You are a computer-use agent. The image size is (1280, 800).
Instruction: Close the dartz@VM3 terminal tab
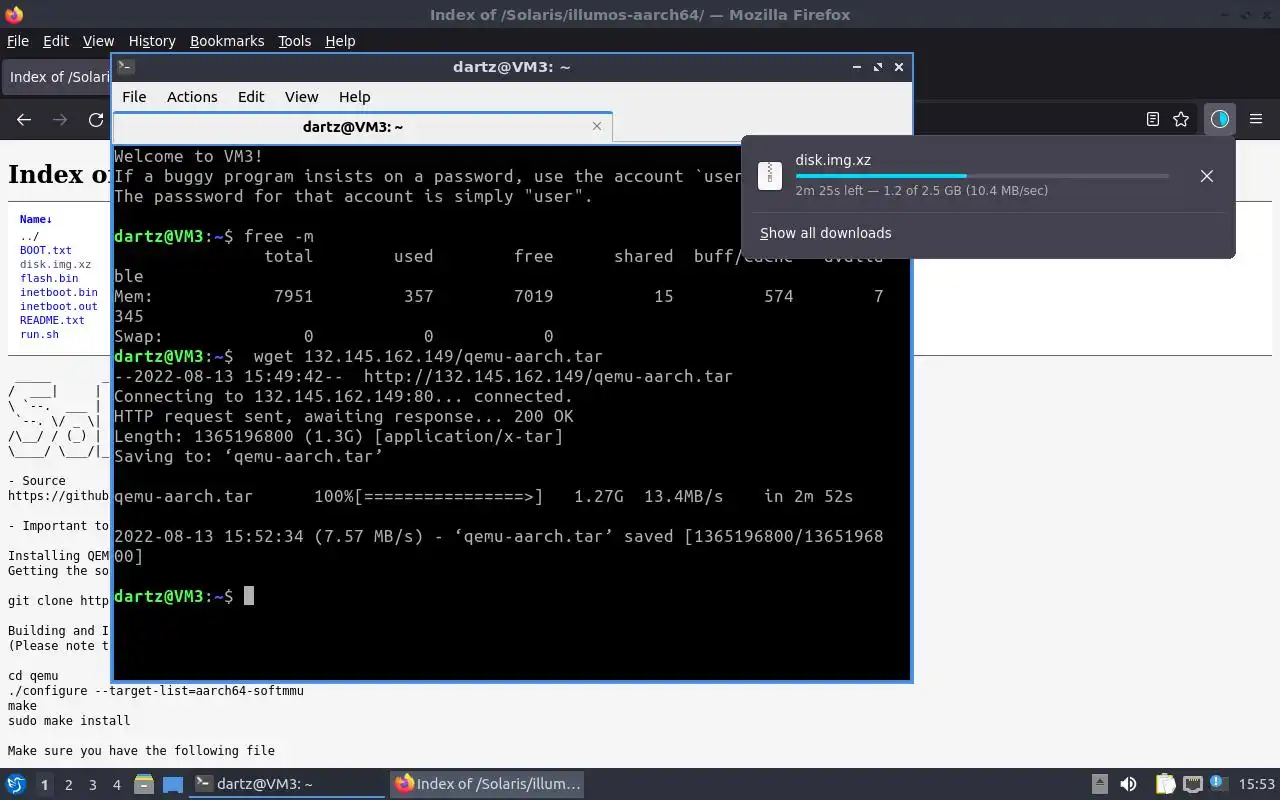(x=597, y=126)
